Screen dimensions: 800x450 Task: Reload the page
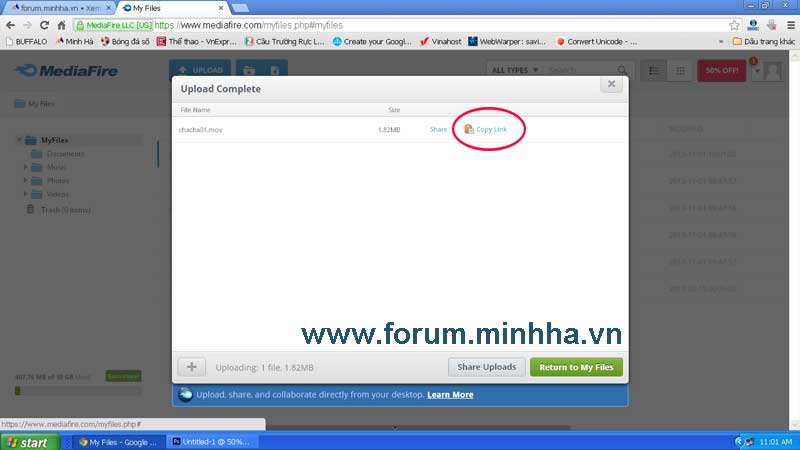pos(44,25)
